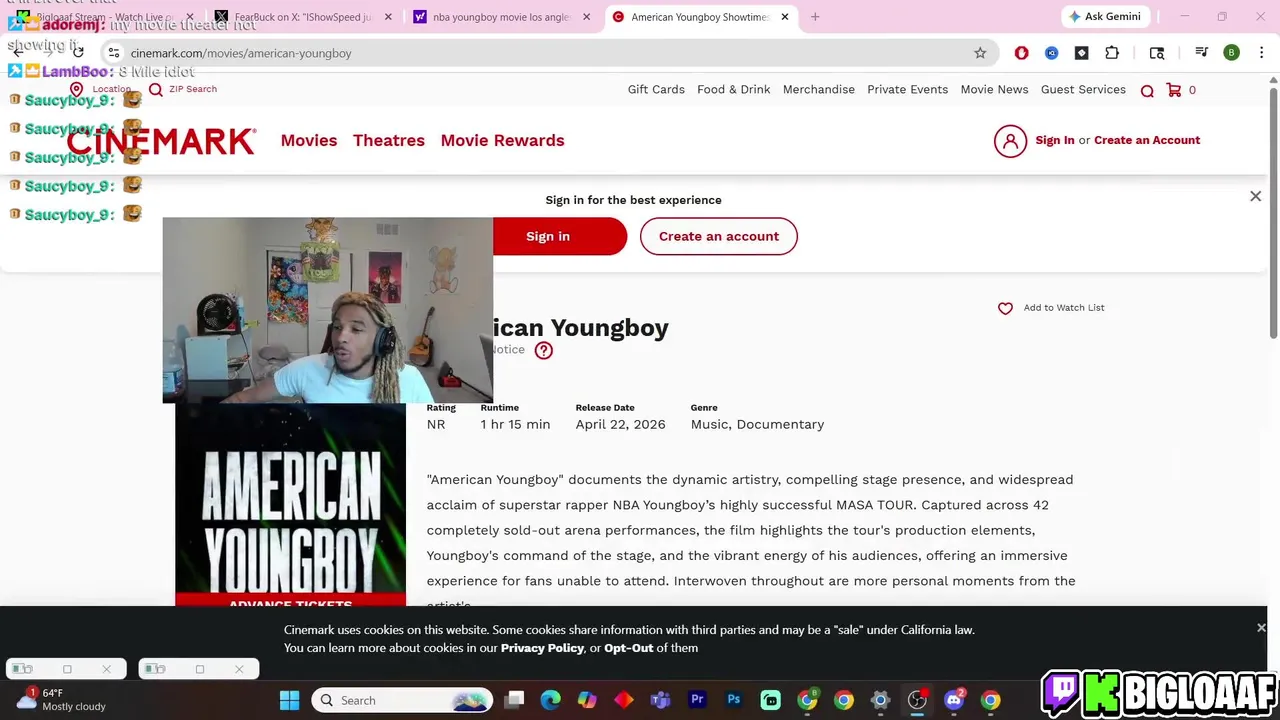The image size is (1280, 720).
Task: Open OBS Studio from the taskbar
Action: 917,700
